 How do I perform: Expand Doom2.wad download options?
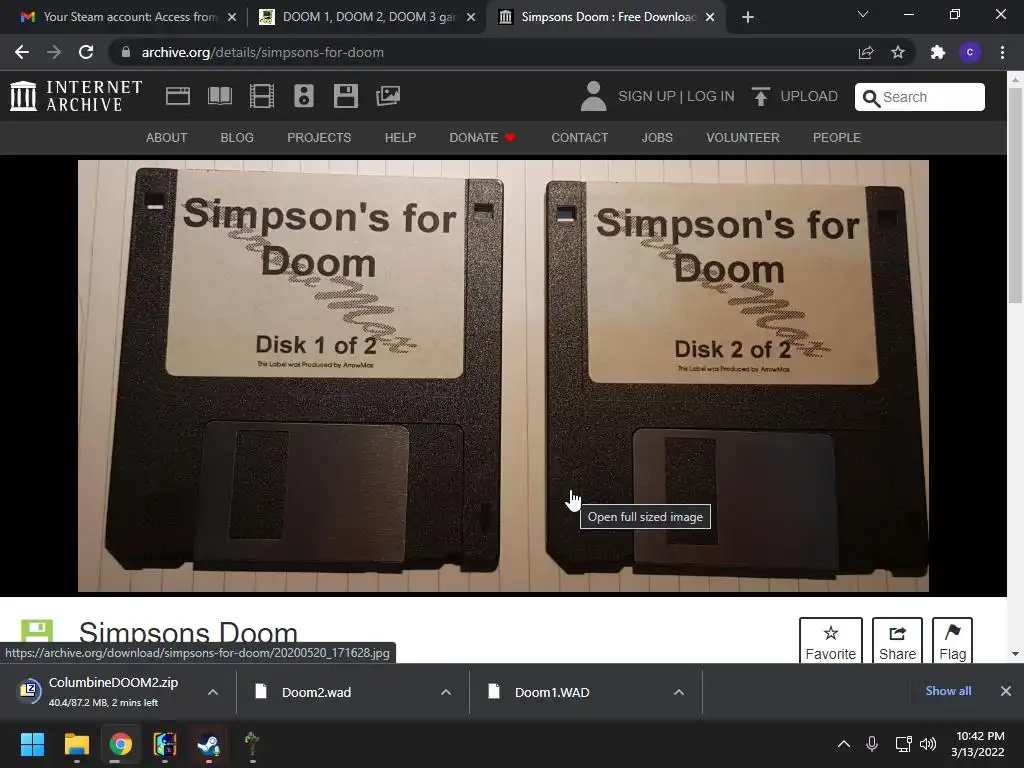(x=445, y=692)
